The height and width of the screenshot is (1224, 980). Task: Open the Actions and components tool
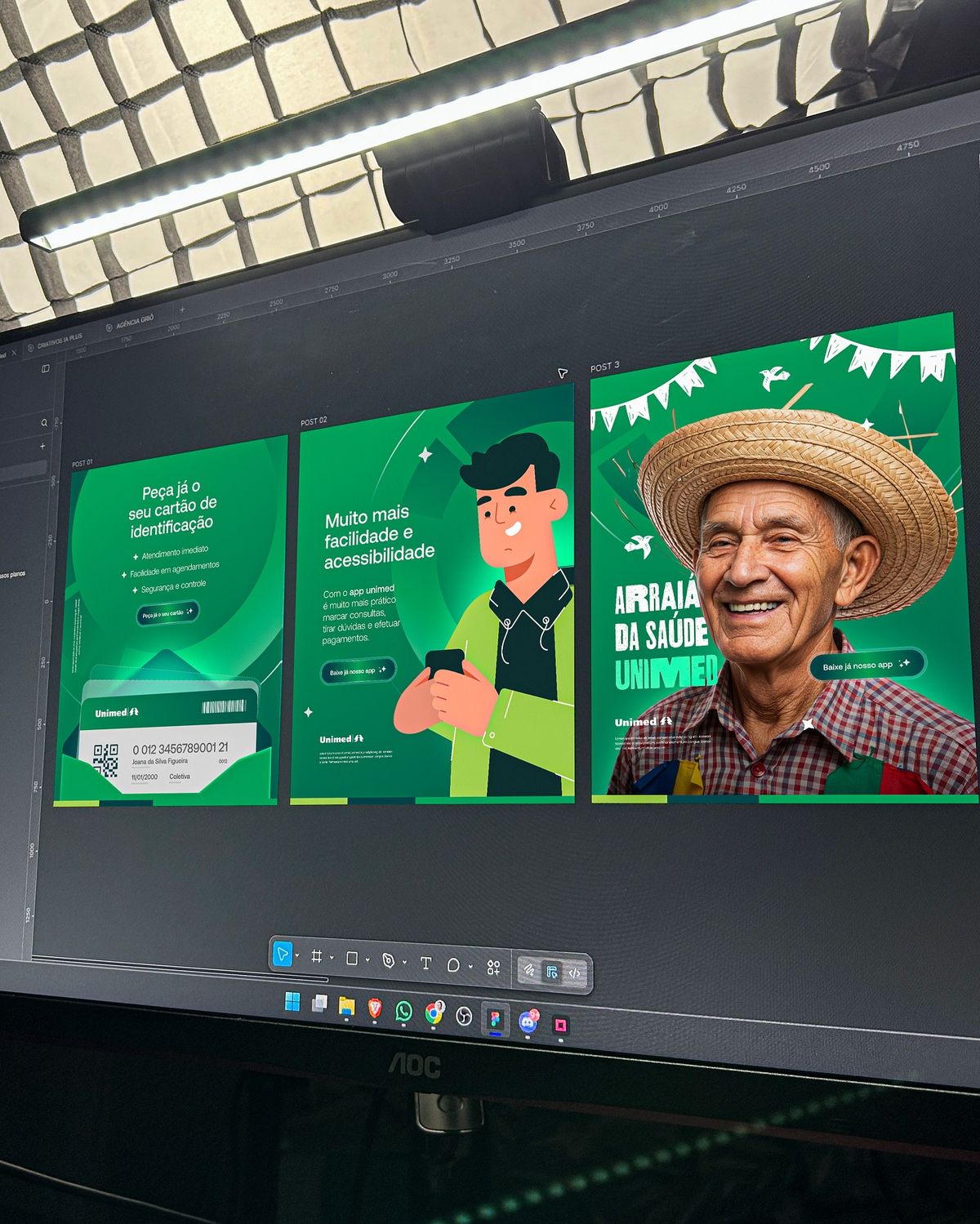(493, 968)
